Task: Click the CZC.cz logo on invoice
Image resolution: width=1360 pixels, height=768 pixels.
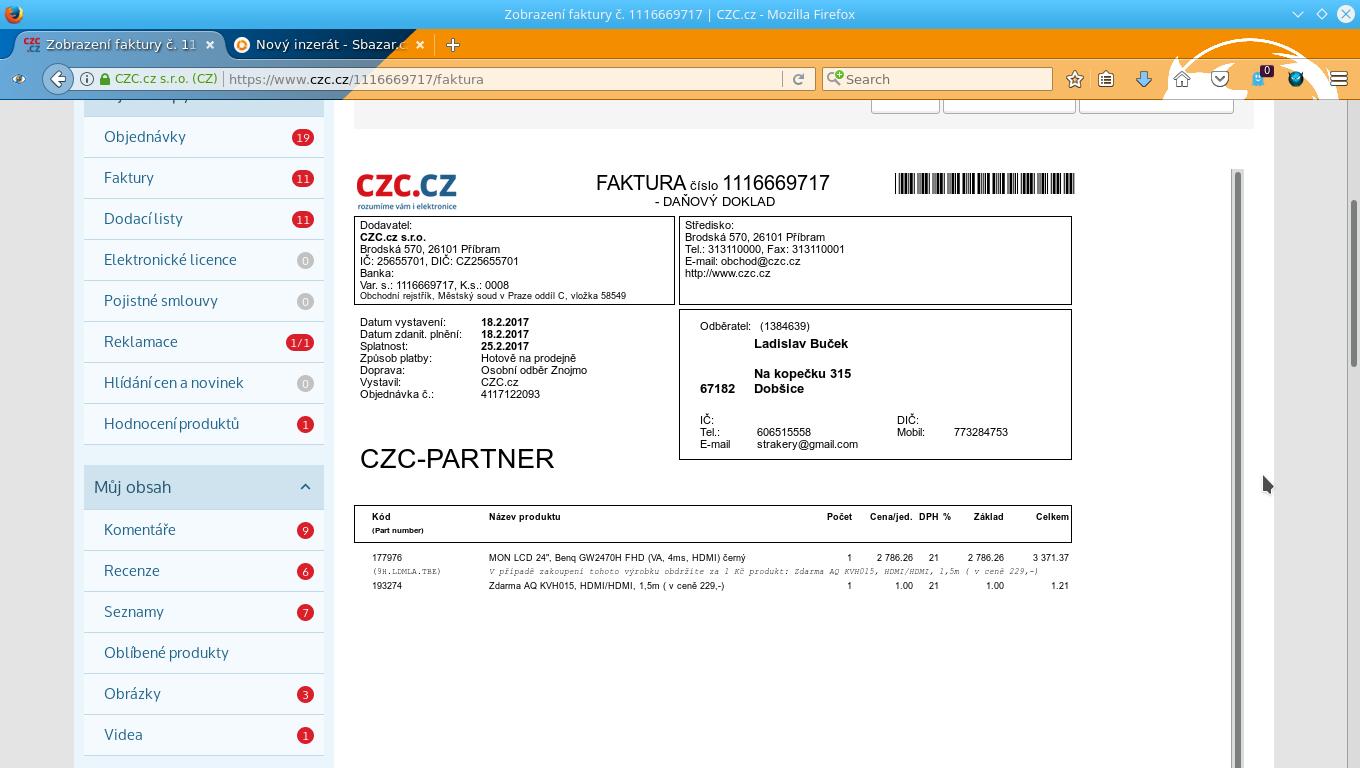Action: 406,190
